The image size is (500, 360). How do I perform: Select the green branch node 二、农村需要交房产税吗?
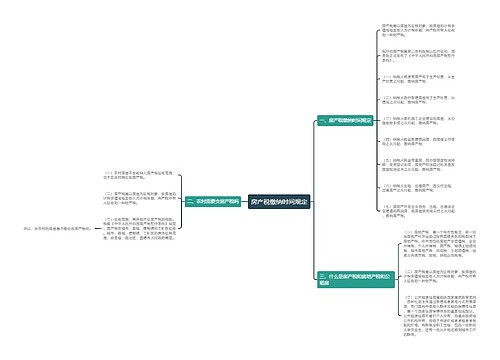[x=213, y=201]
